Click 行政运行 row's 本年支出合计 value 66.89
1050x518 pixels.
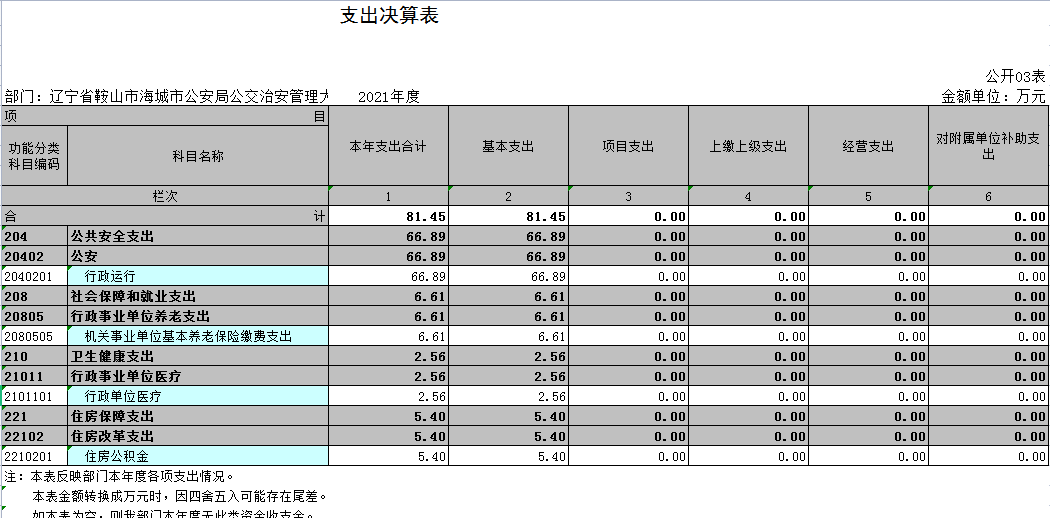coord(388,276)
